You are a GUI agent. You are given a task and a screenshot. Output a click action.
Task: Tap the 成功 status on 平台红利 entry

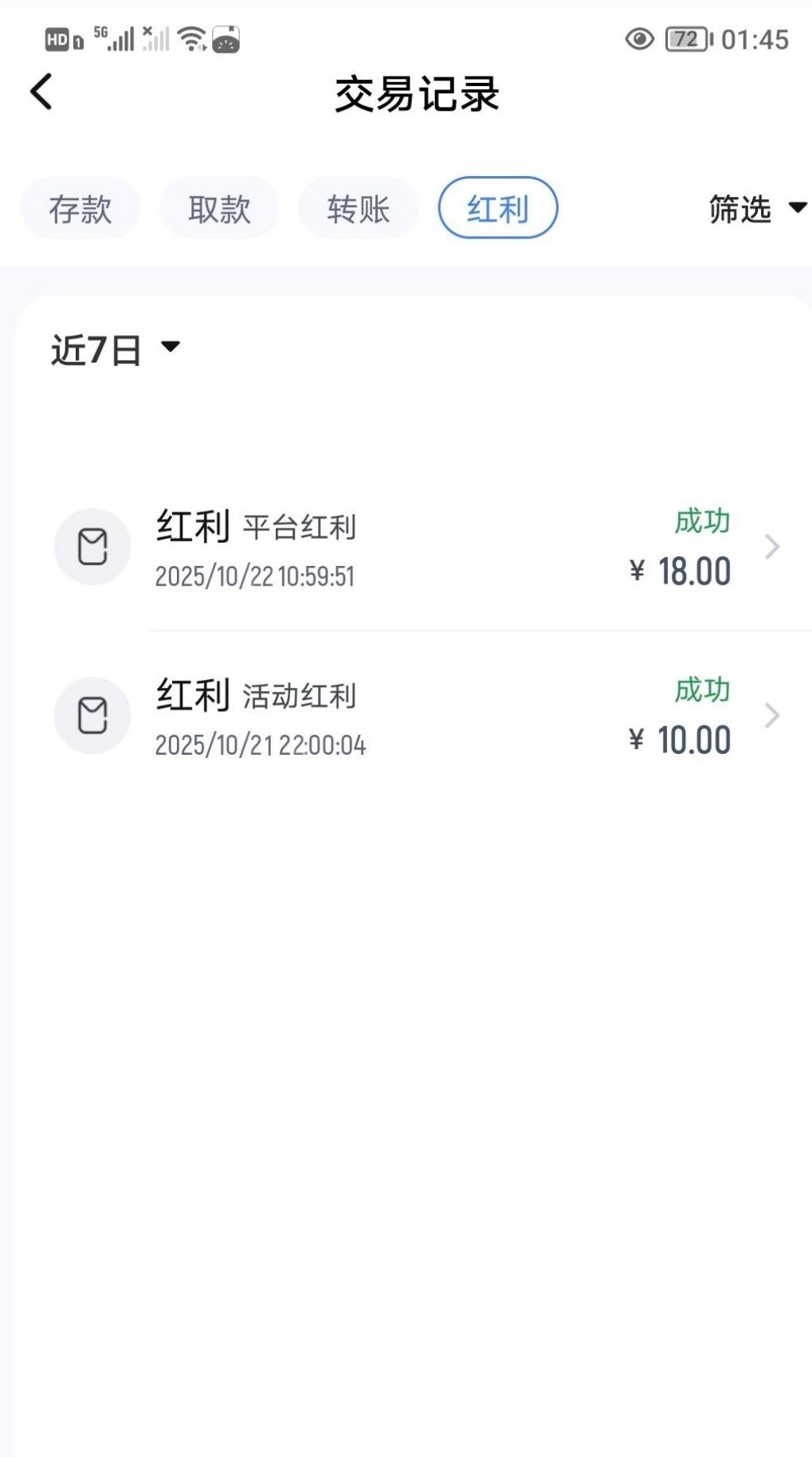click(702, 521)
